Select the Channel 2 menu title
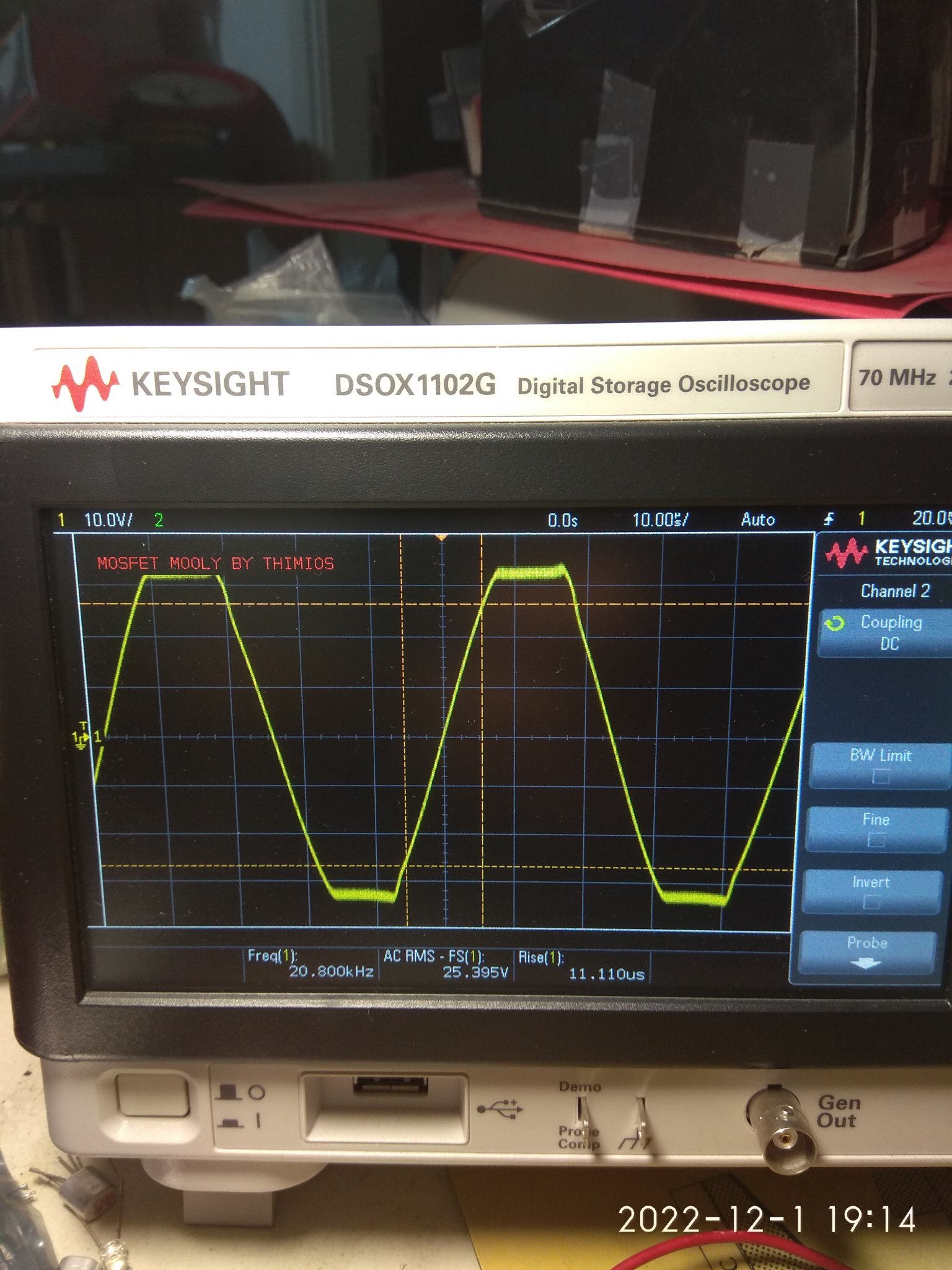The image size is (952, 1270). (895, 591)
